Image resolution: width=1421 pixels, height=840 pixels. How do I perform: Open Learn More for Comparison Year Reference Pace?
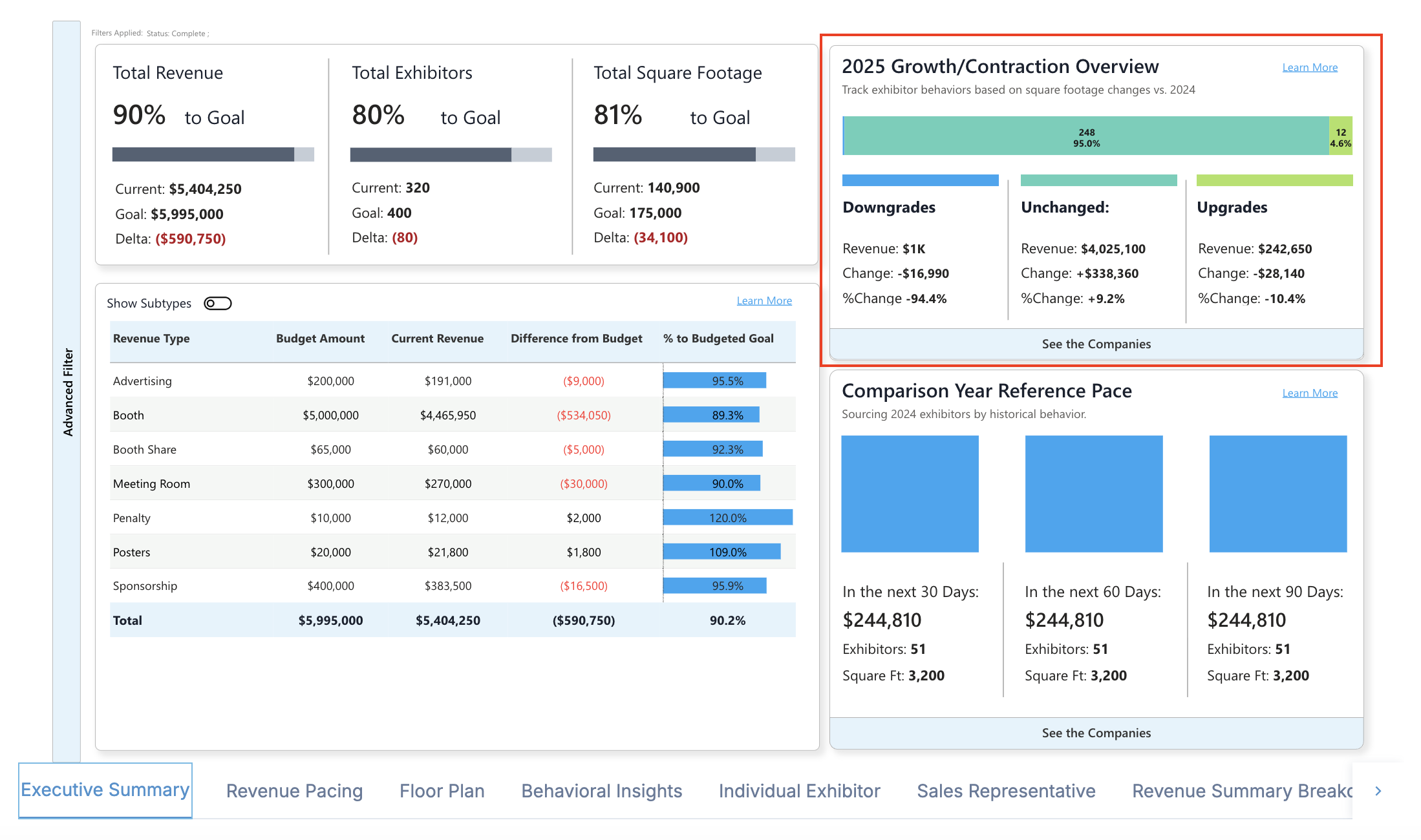point(1310,393)
